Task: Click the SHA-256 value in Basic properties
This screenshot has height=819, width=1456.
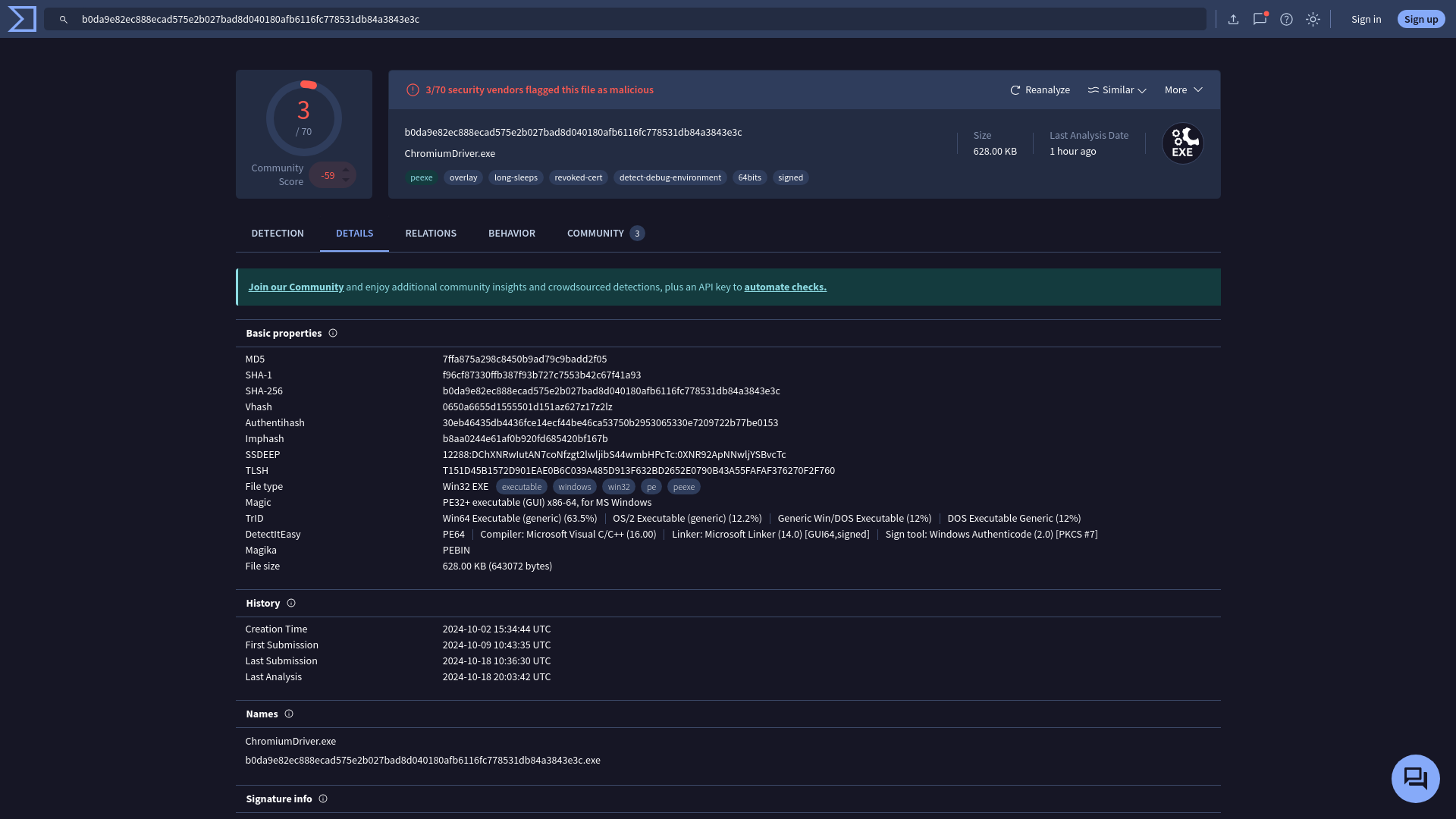Action: [x=611, y=391]
